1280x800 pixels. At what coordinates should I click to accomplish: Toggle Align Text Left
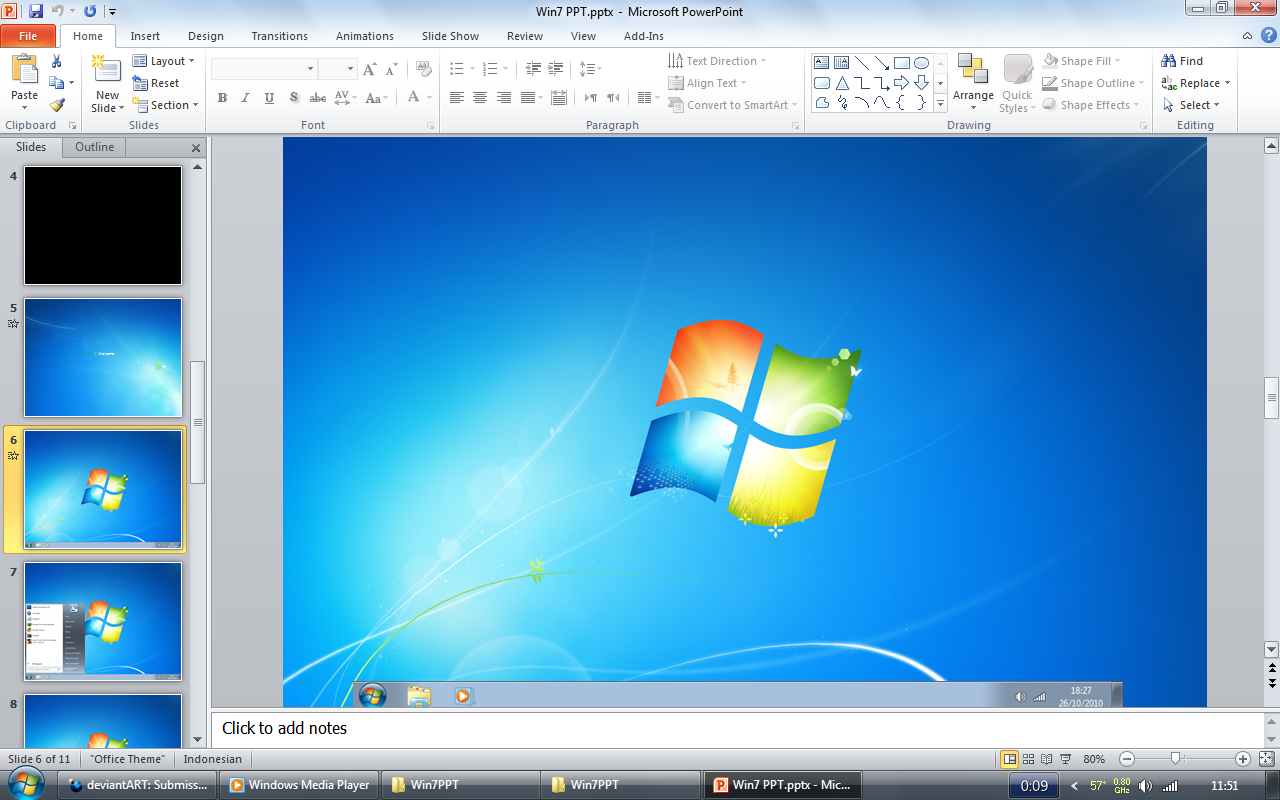pos(456,98)
